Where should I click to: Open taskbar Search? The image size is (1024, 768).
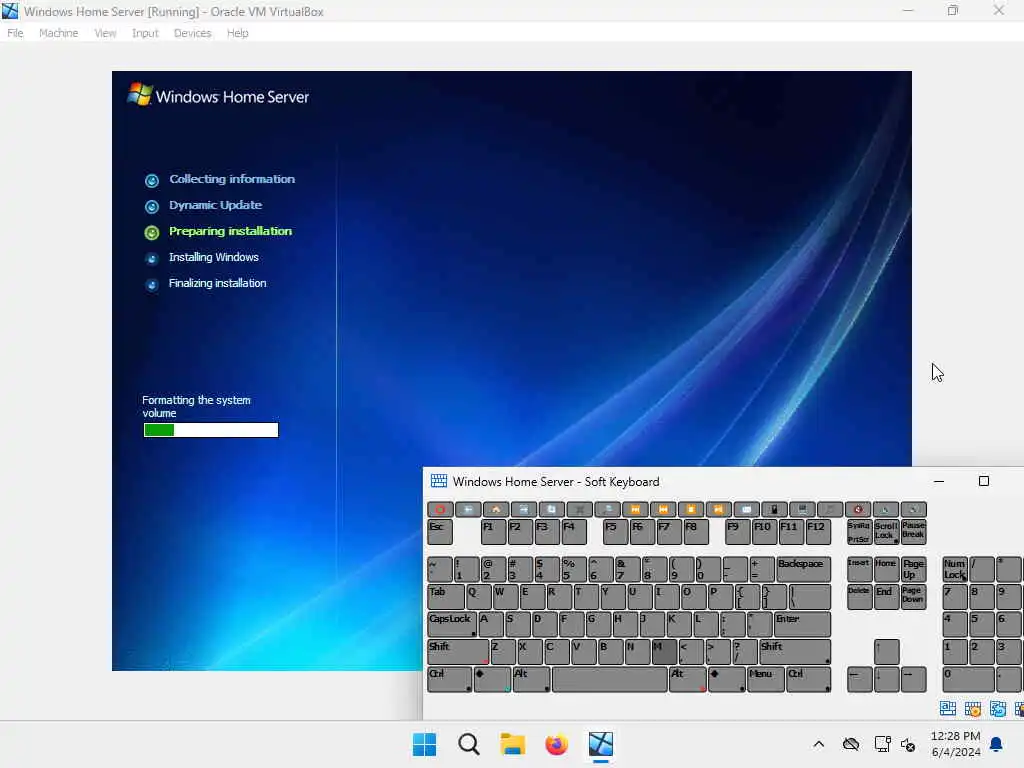468,744
